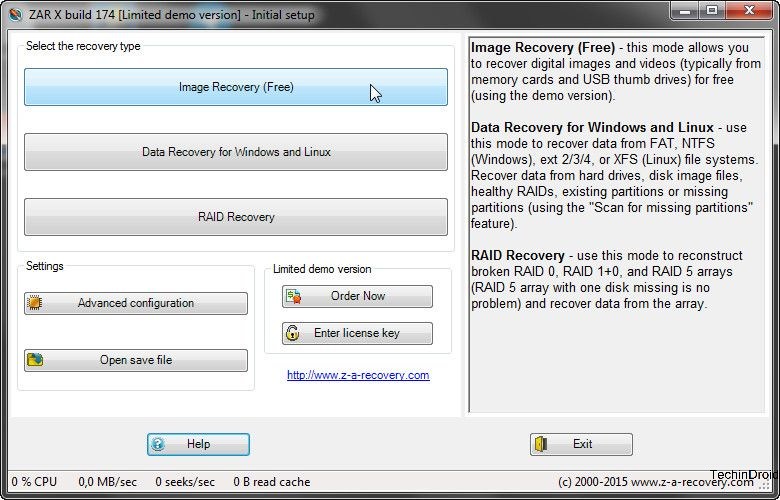Click the copyright '(c) 2000-2015 www.z-a-recovery.com' text
780x500 pixels.
(x=656, y=482)
